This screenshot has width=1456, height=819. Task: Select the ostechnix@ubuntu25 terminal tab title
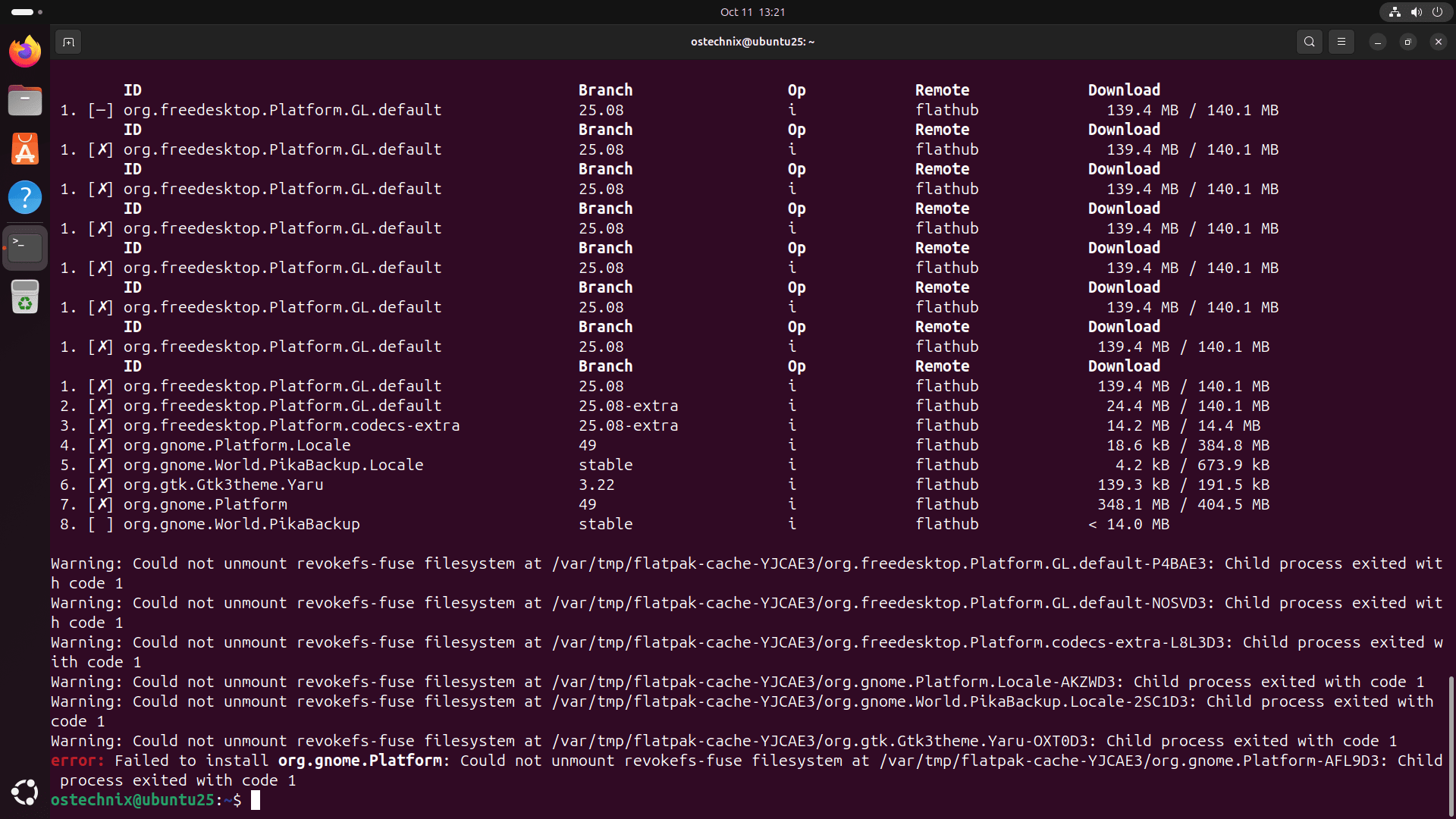point(752,42)
